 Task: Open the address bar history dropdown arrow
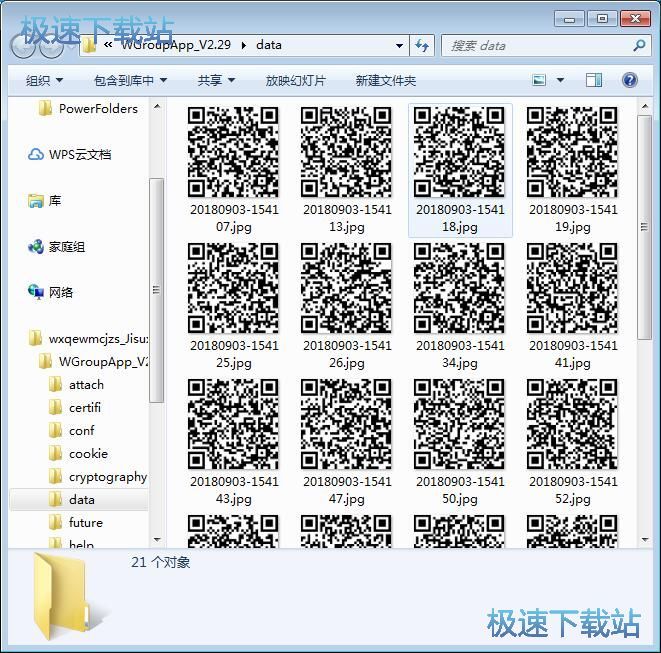(399, 45)
